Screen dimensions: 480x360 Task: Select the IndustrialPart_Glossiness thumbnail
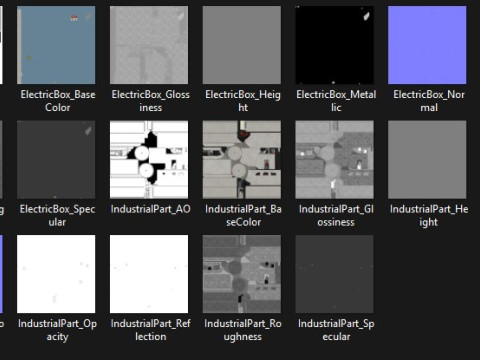334,160
